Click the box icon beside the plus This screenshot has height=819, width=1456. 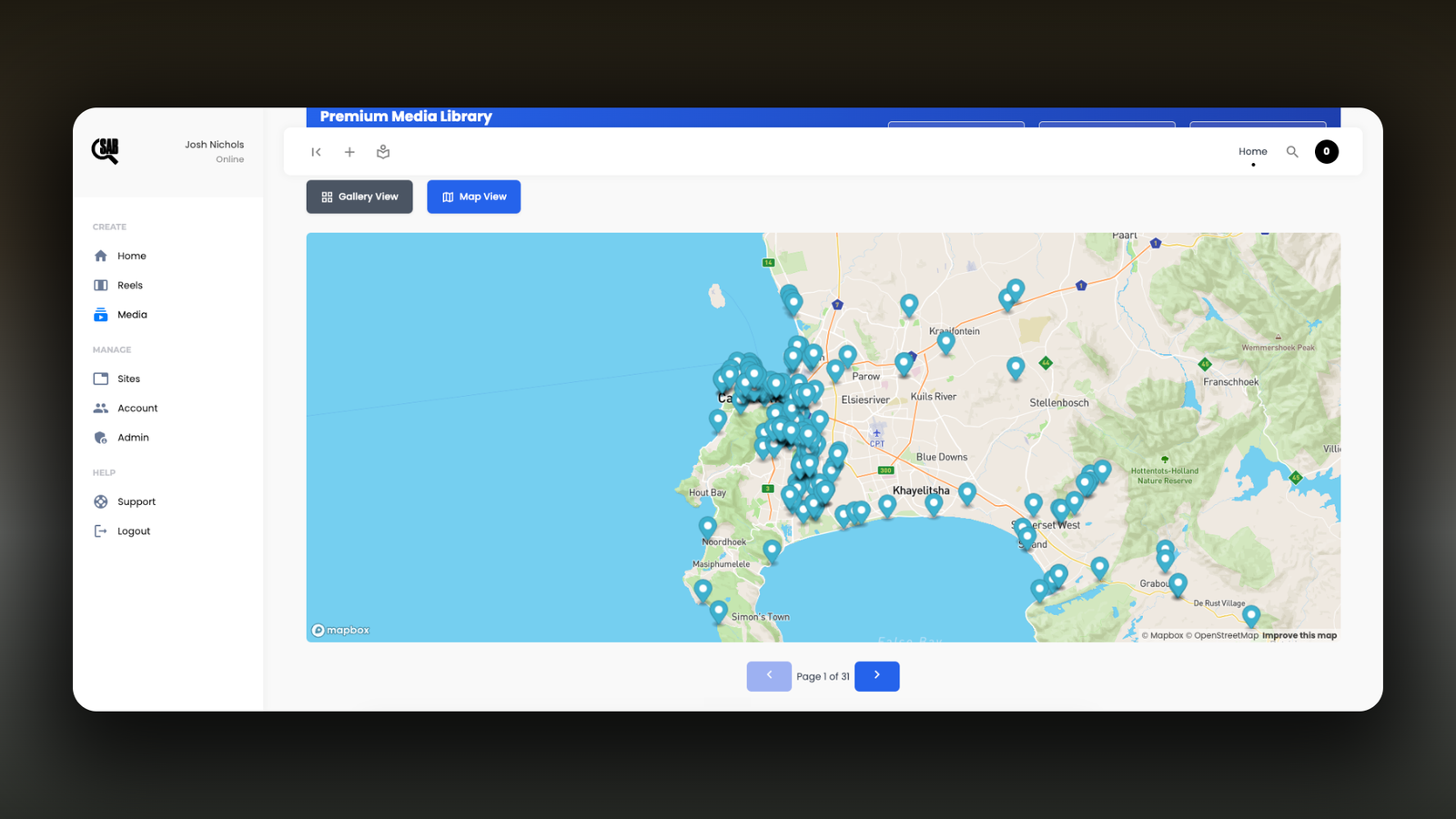[x=383, y=152]
